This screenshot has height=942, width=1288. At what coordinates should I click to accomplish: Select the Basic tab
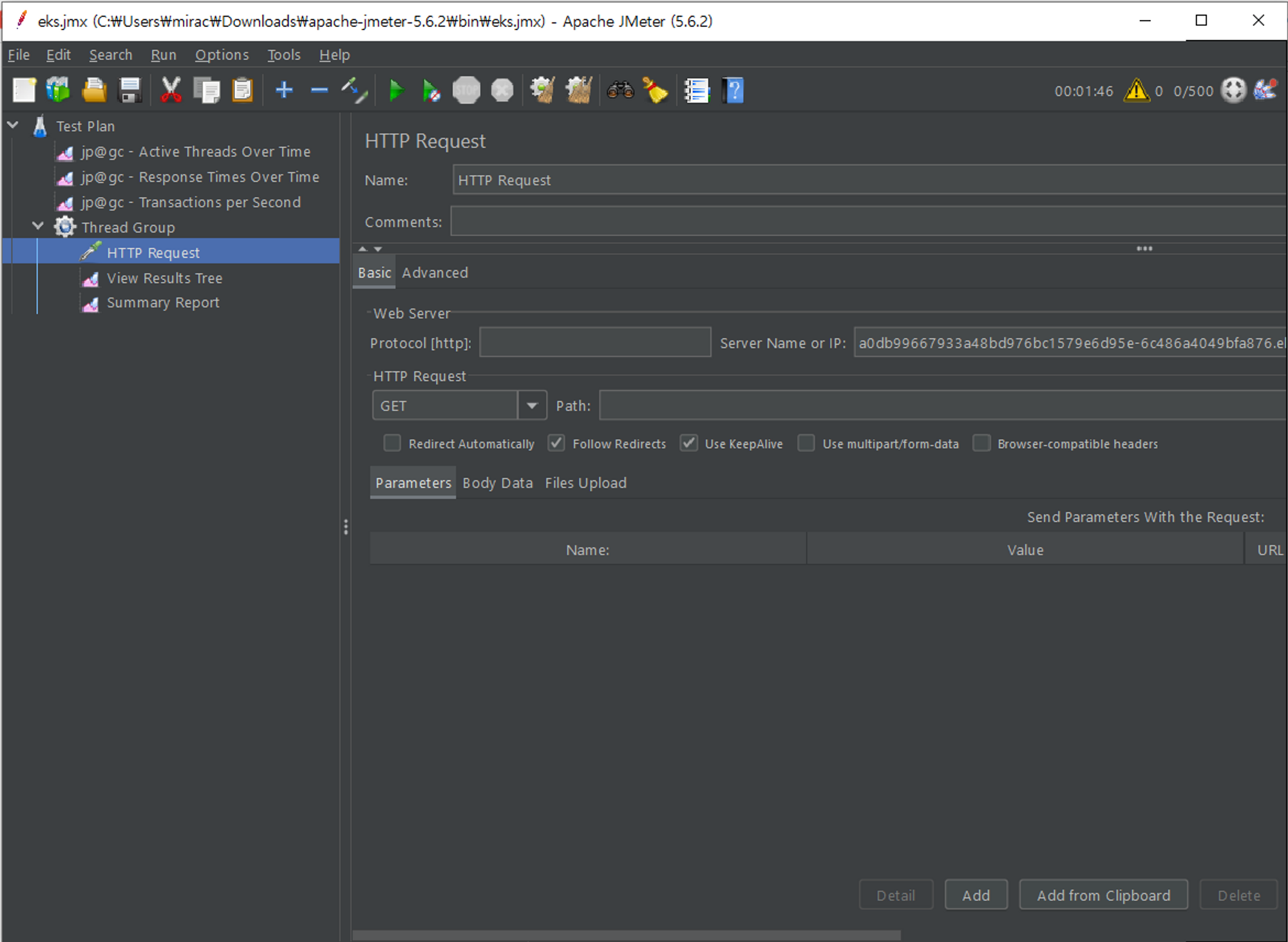coord(375,272)
